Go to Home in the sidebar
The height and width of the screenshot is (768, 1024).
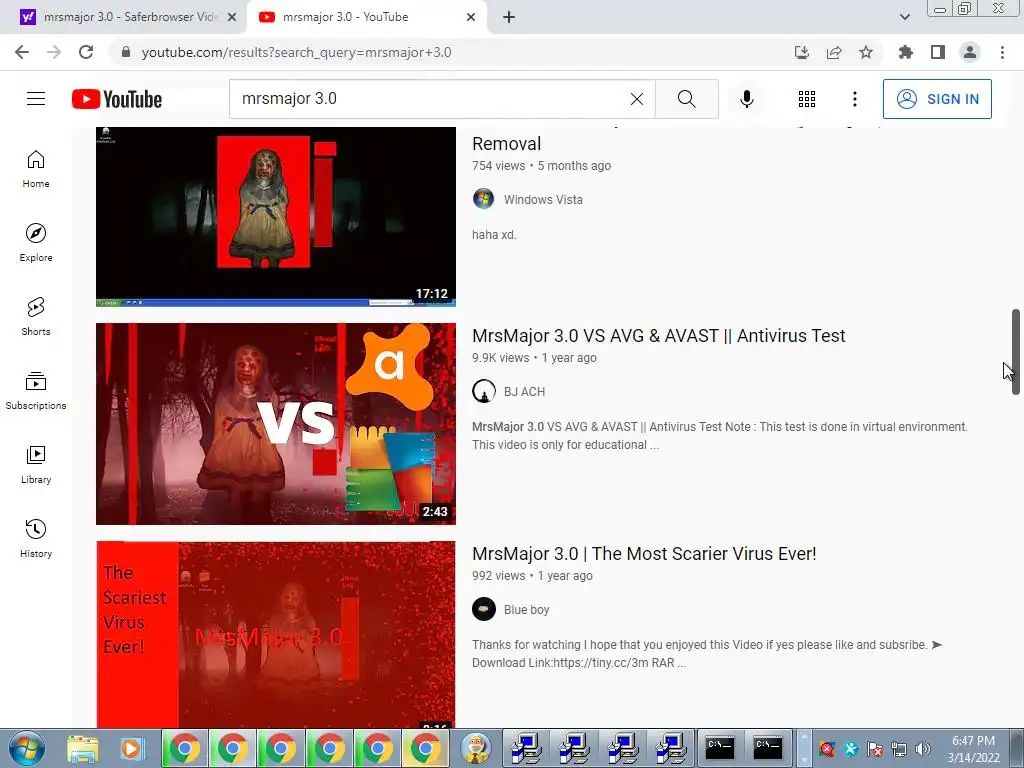[x=36, y=169]
